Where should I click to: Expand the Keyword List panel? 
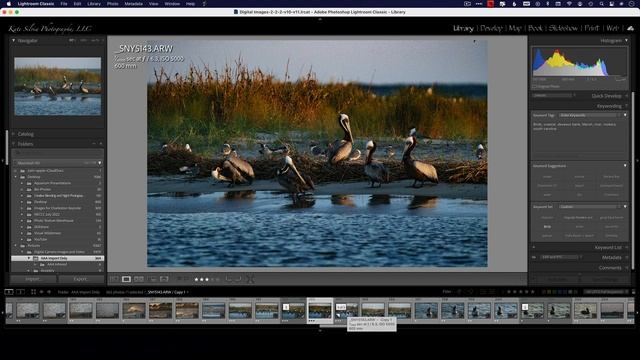[x=627, y=247]
